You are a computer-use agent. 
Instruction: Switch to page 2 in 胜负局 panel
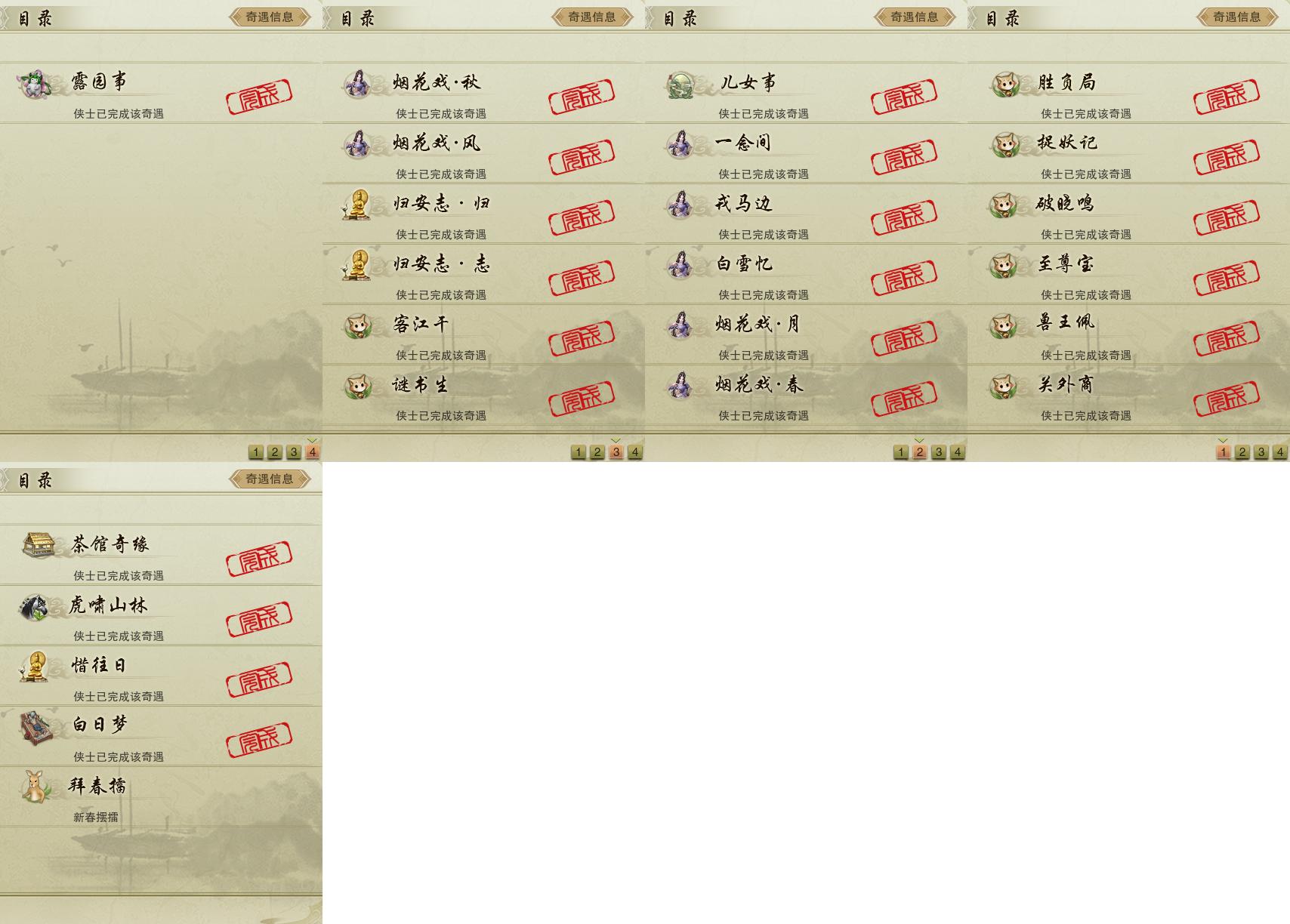pos(1242,451)
